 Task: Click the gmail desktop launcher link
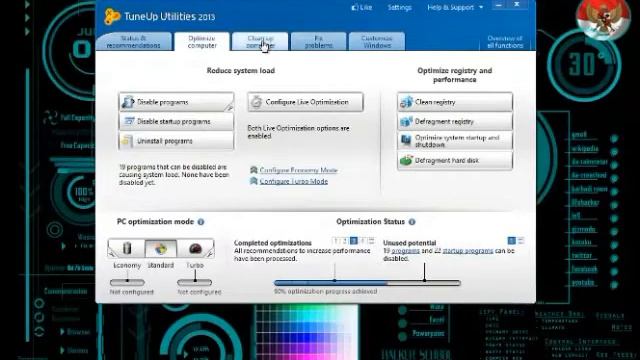[579, 135]
